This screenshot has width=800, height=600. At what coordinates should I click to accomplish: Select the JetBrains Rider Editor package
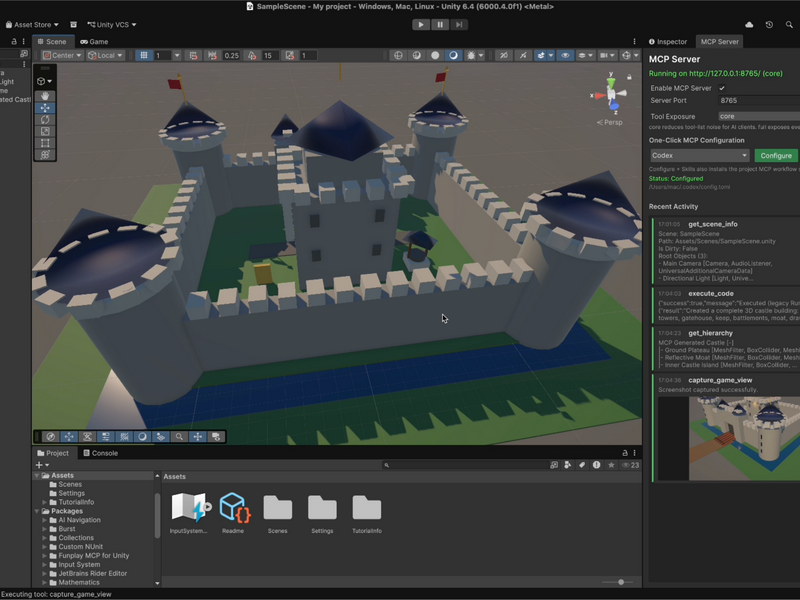tap(93, 573)
